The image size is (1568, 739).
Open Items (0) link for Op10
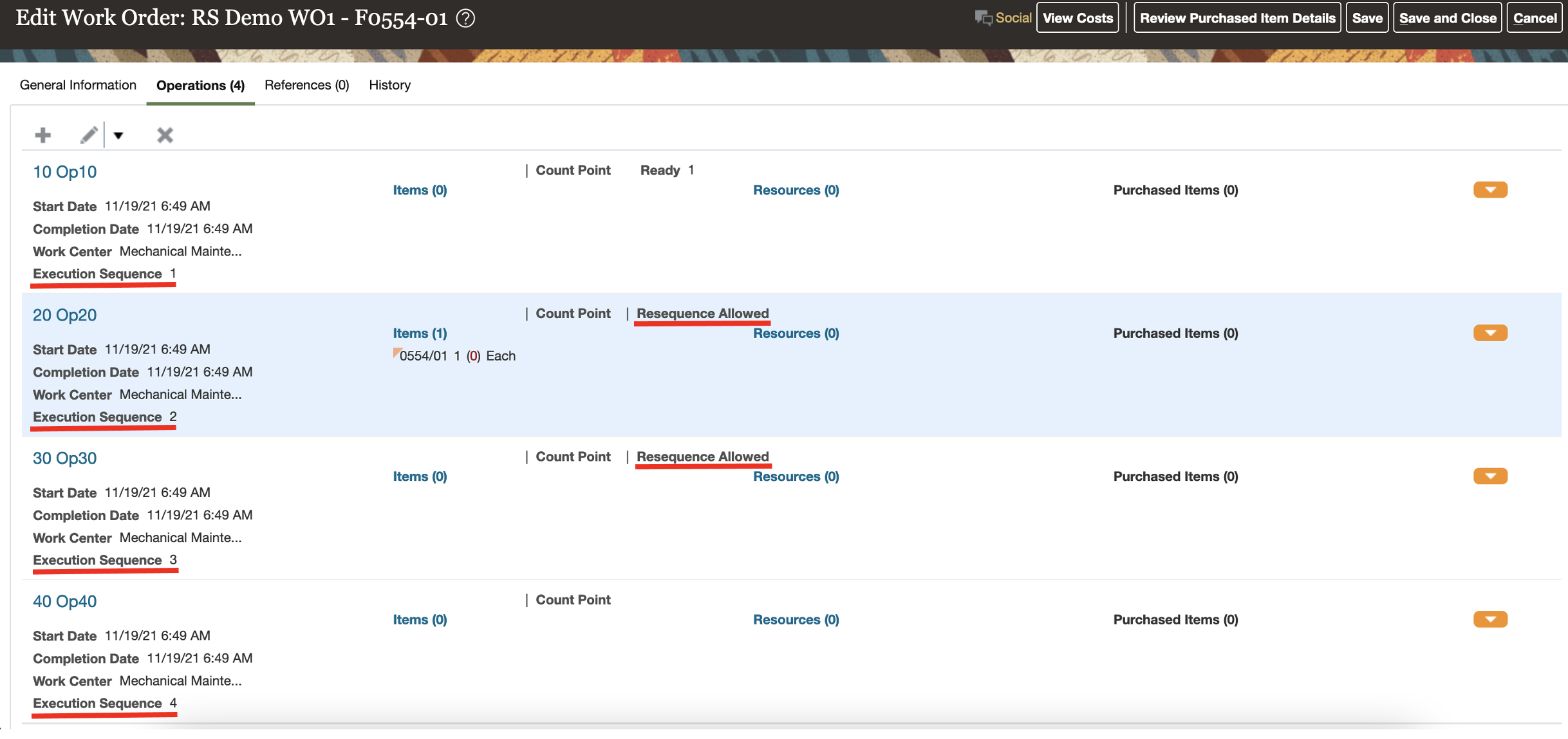pos(420,190)
